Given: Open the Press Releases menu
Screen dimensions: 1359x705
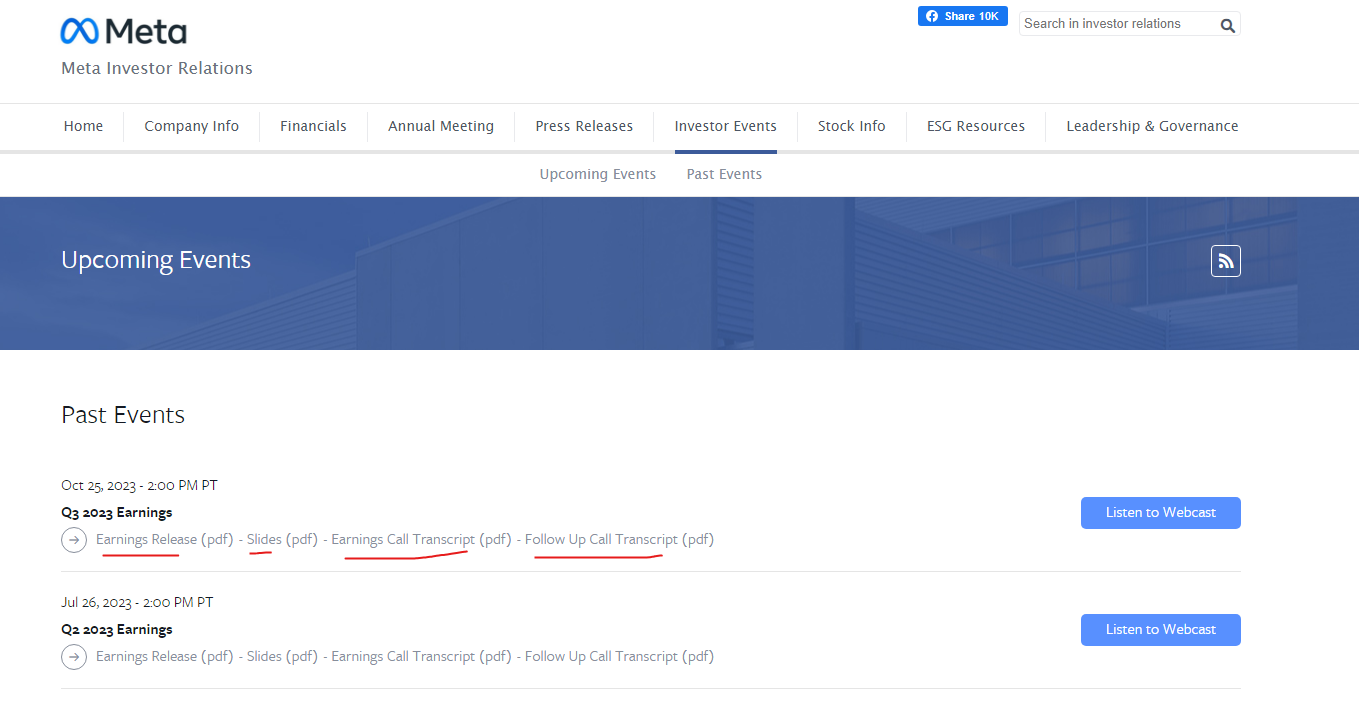Looking at the screenshot, I should click(584, 126).
